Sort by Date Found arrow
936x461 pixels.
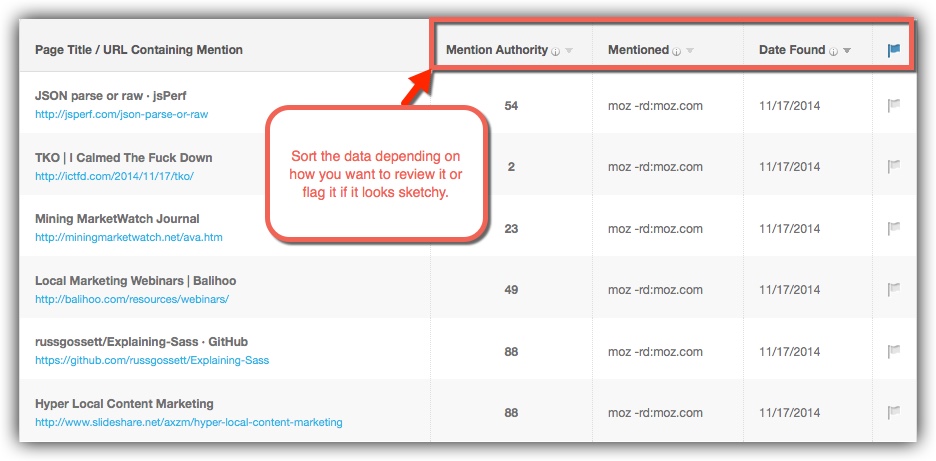pyautogui.click(x=847, y=51)
